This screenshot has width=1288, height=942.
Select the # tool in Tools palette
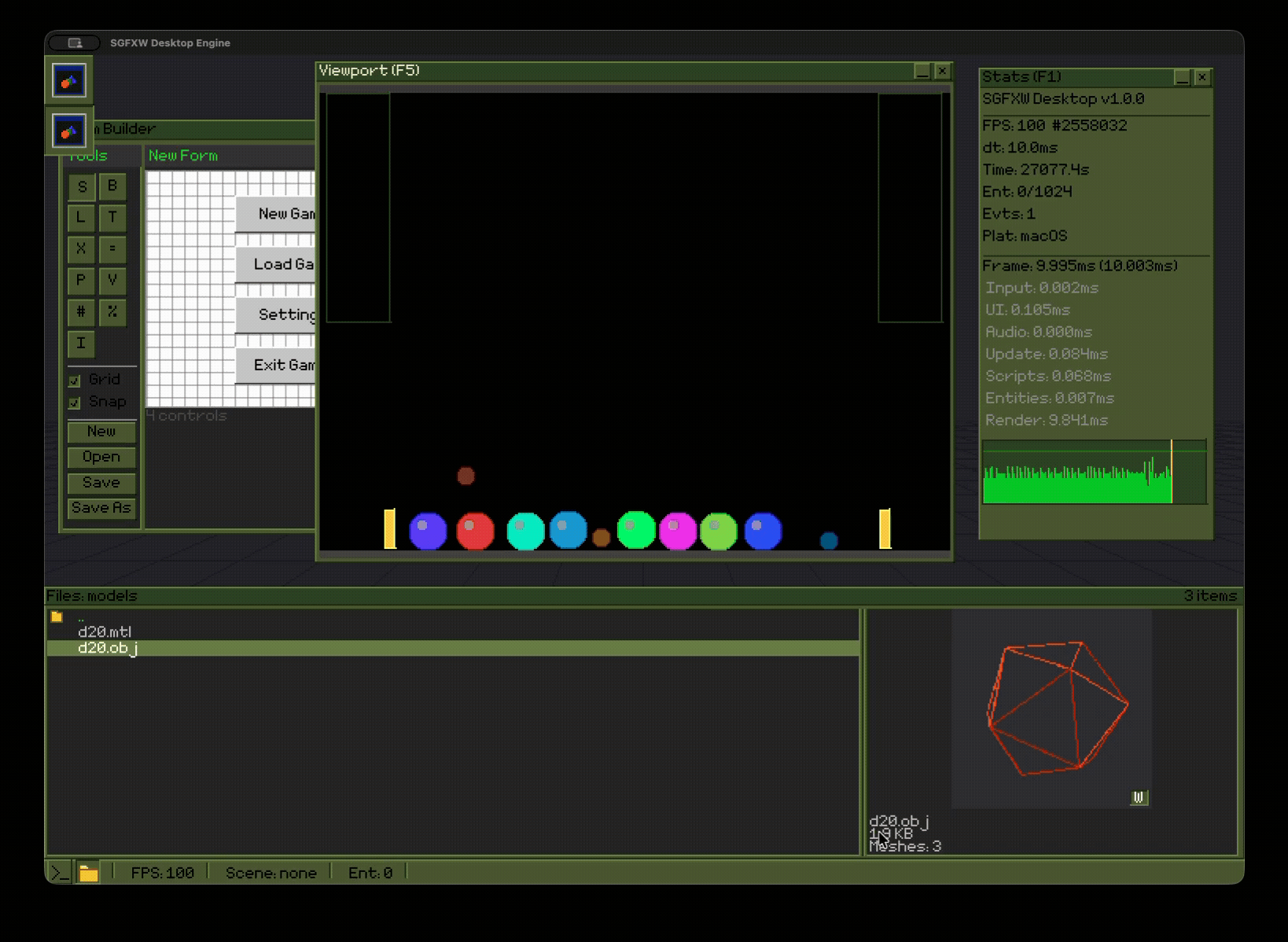pos(82,312)
